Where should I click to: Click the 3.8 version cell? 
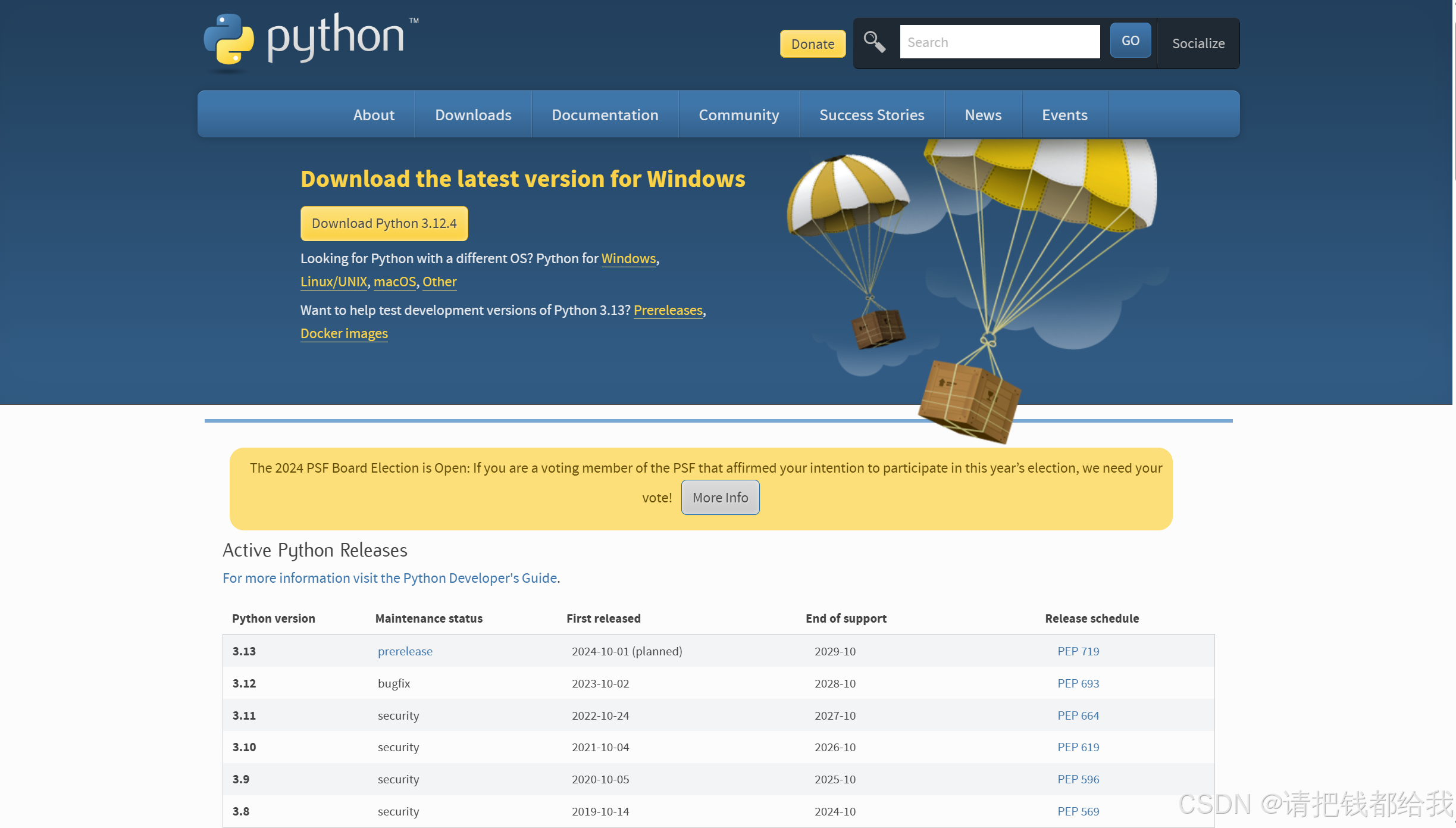coord(241,811)
